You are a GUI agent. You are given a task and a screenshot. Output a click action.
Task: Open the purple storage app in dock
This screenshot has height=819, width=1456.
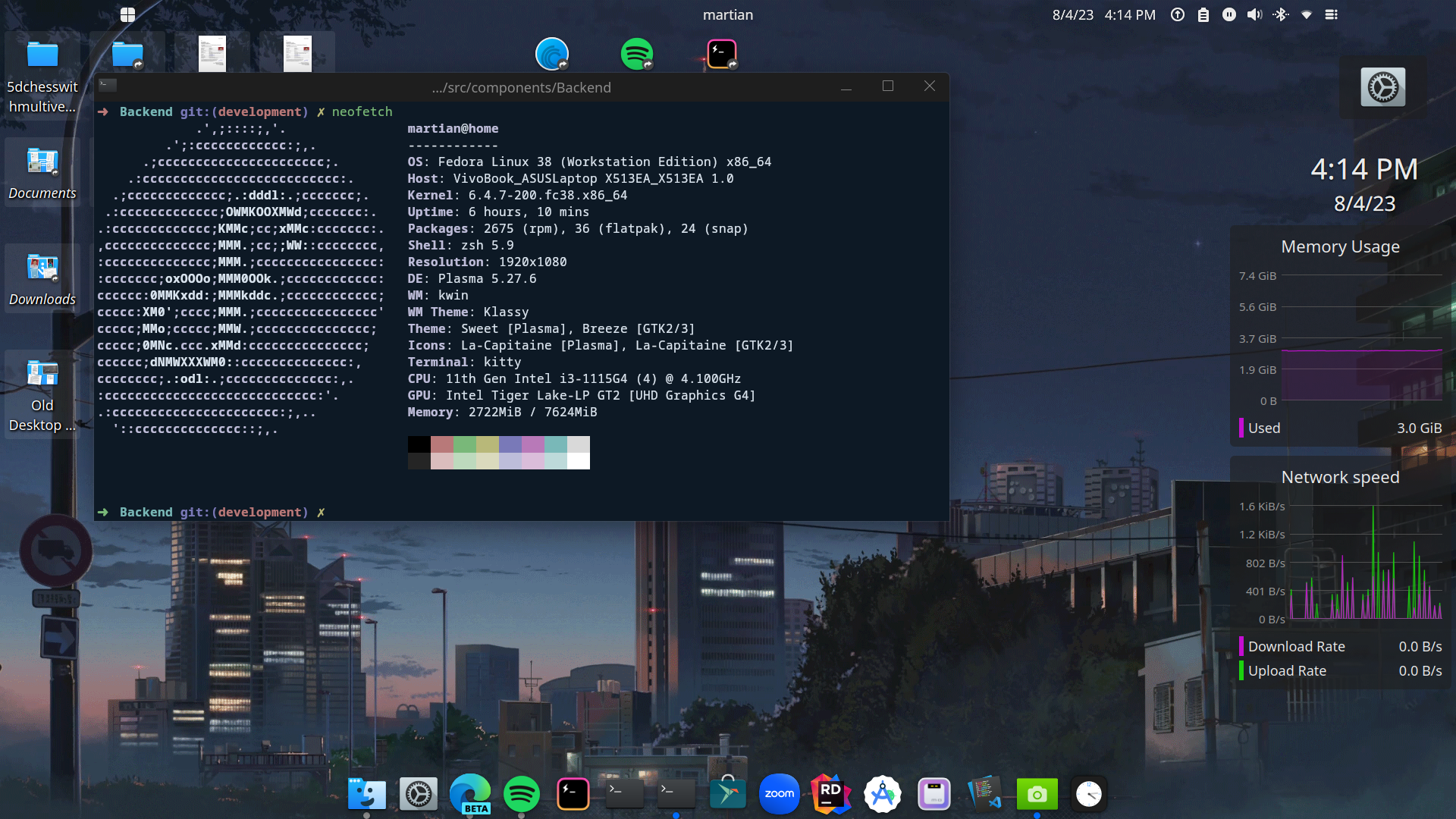[934, 794]
